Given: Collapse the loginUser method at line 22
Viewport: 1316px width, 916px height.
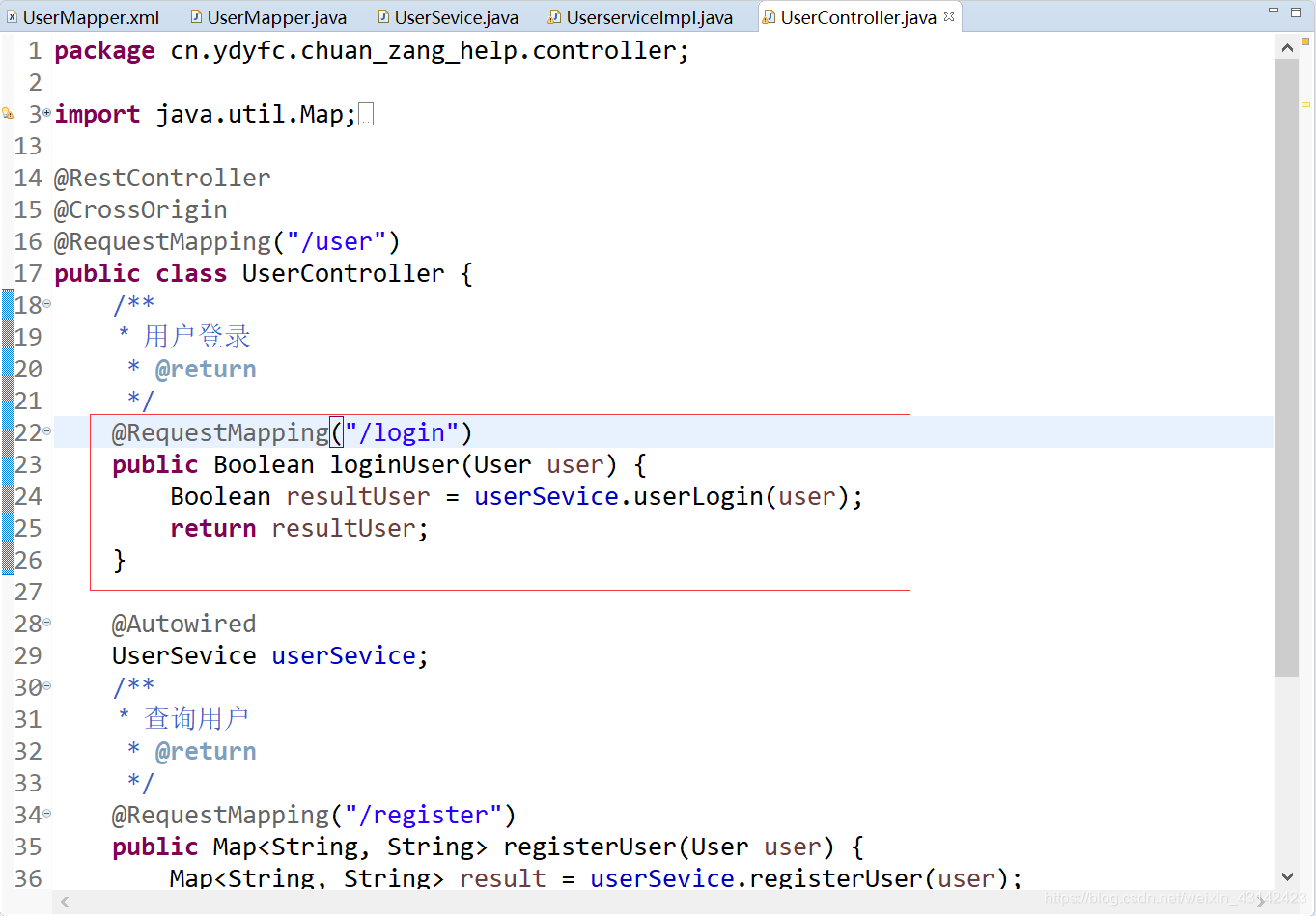Looking at the screenshot, I should tap(46, 432).
